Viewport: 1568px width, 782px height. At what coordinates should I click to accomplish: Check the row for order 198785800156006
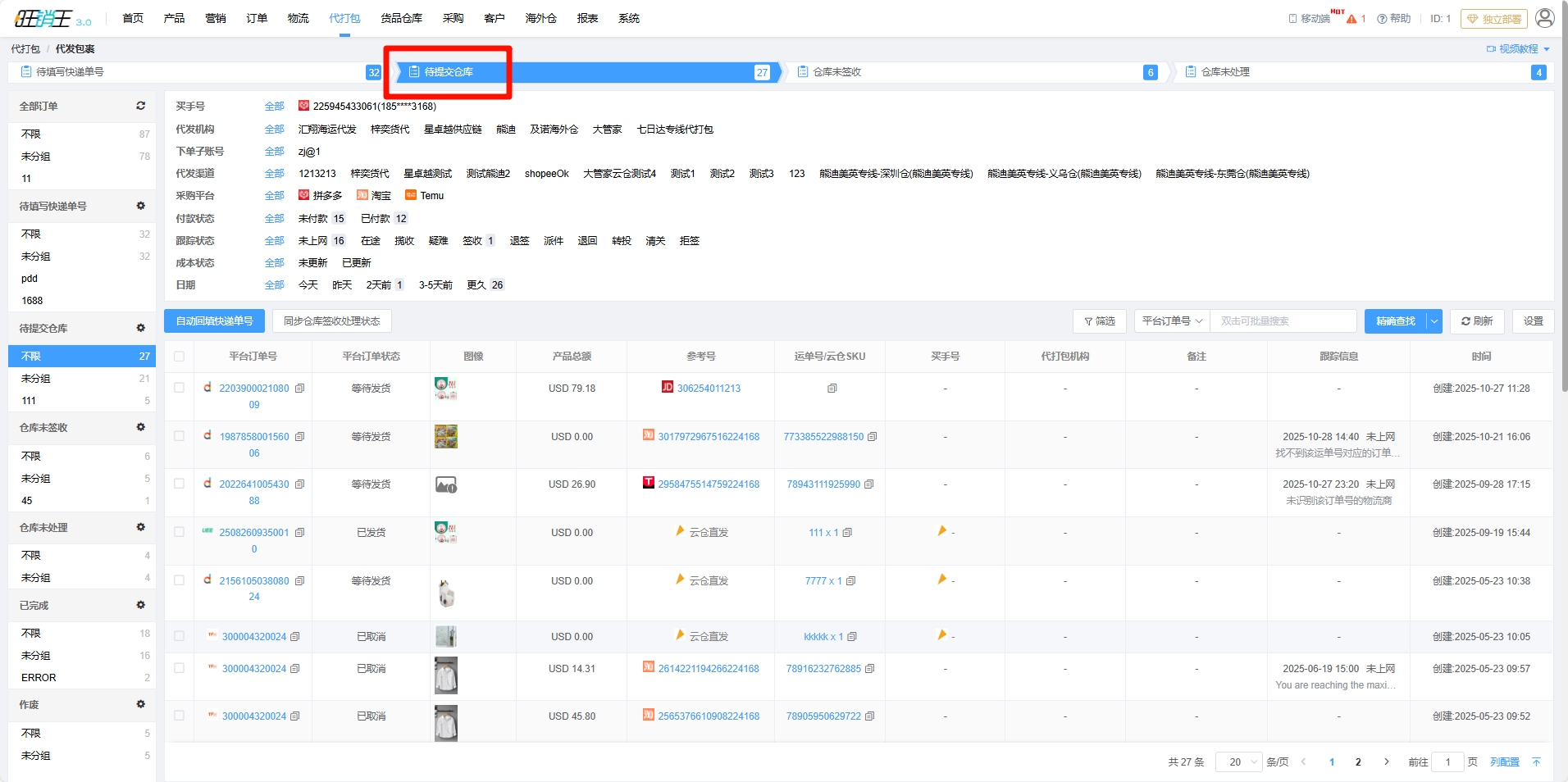pos(179,436)
